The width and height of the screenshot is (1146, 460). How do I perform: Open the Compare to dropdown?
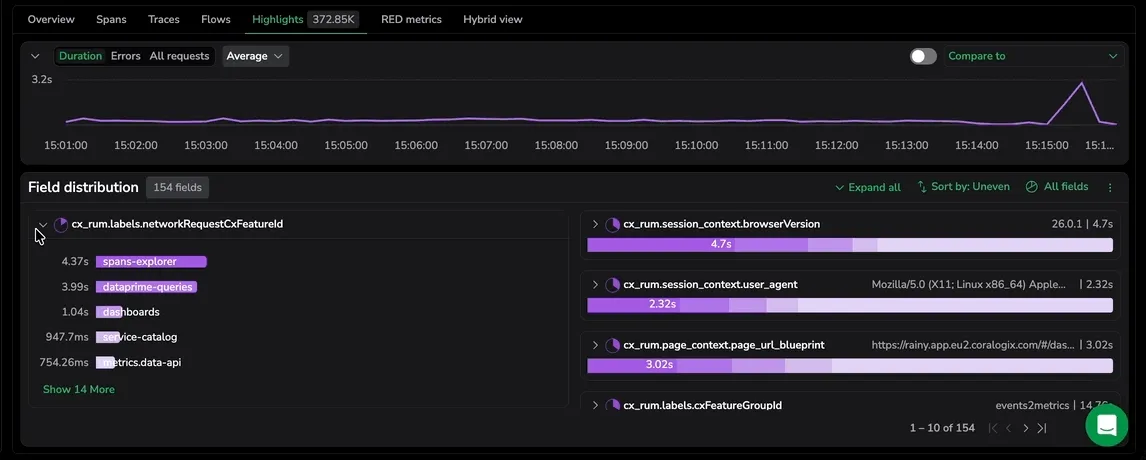pyautogui.click(x=1033, y=56)
